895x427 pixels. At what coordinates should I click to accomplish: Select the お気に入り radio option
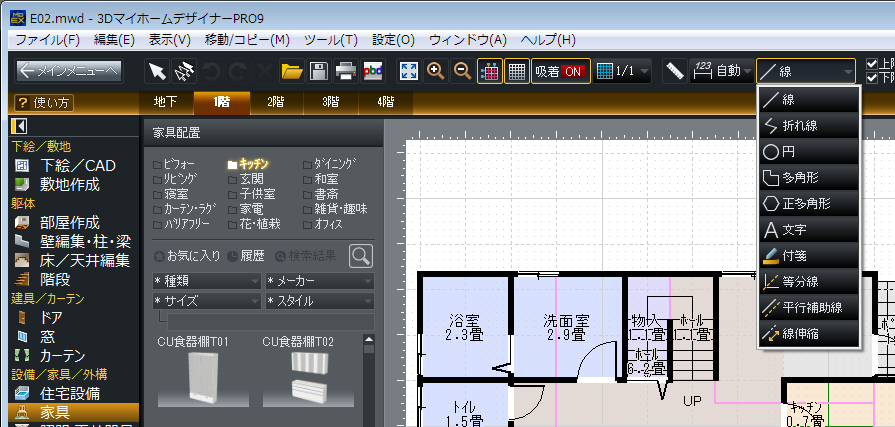click(x=186, y=255)
